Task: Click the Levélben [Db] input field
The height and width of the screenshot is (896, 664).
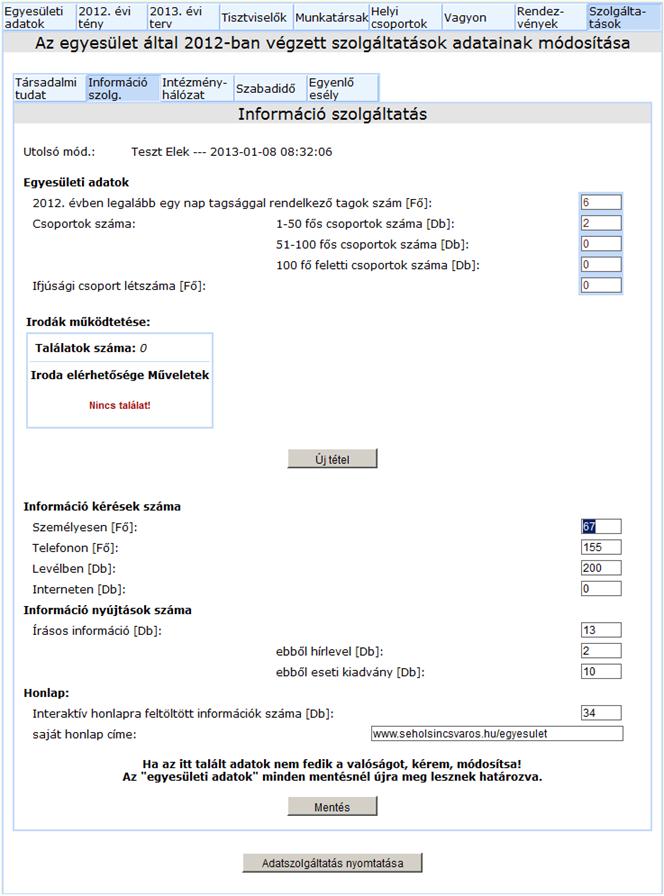Action: [x=601, y=568]
